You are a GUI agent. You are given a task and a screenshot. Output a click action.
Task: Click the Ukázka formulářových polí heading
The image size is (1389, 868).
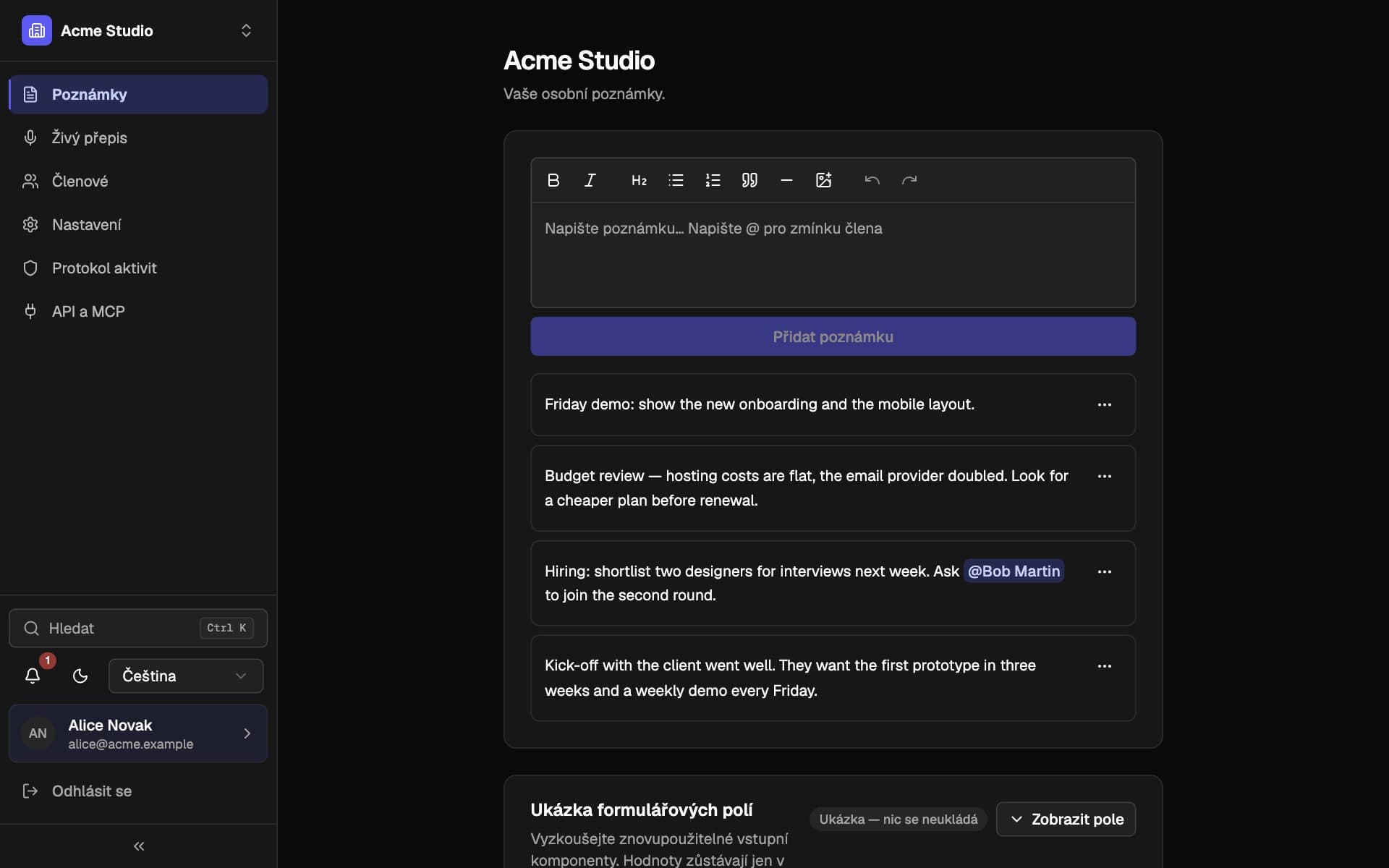coord(641,809)
